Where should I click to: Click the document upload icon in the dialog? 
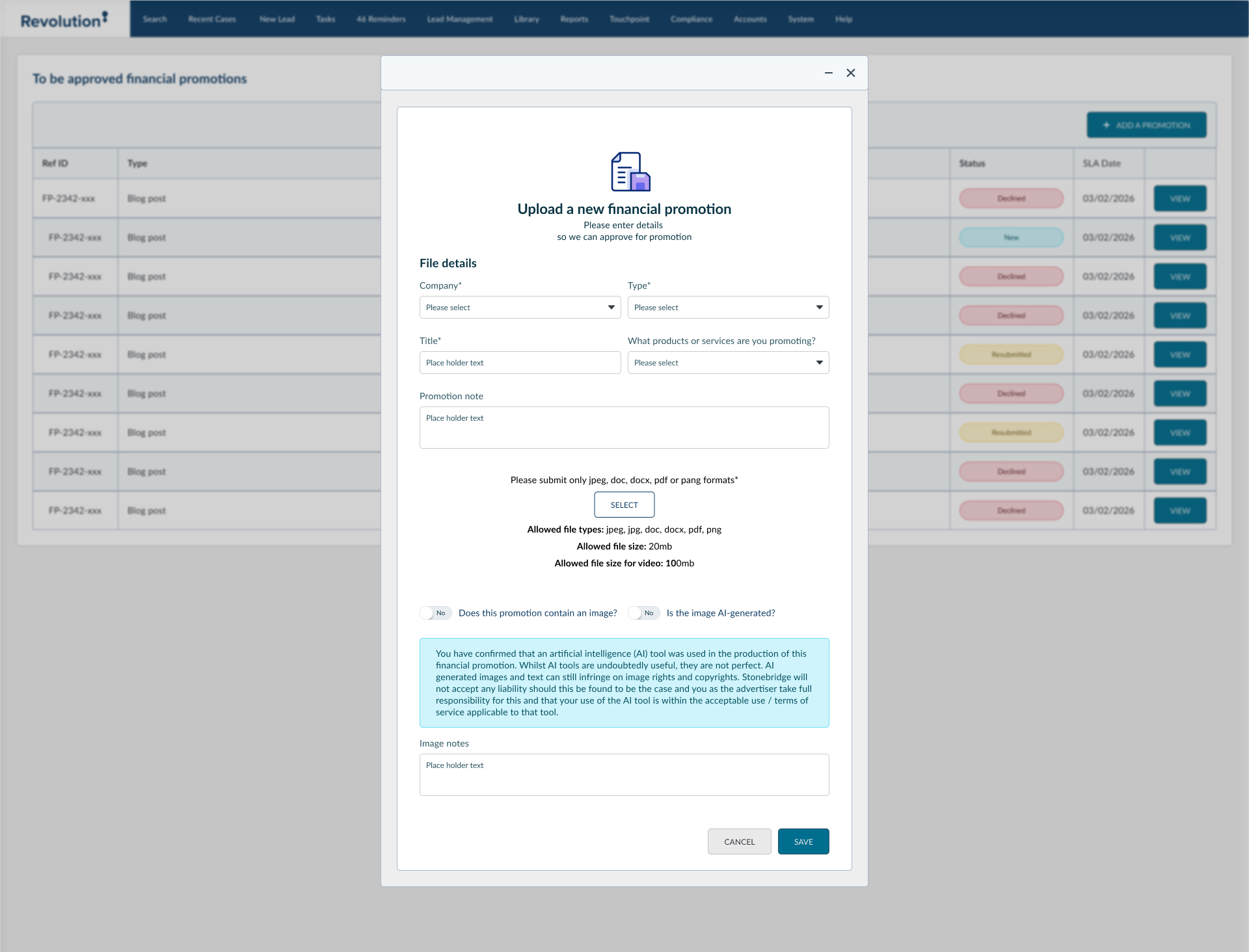point(630,172)
